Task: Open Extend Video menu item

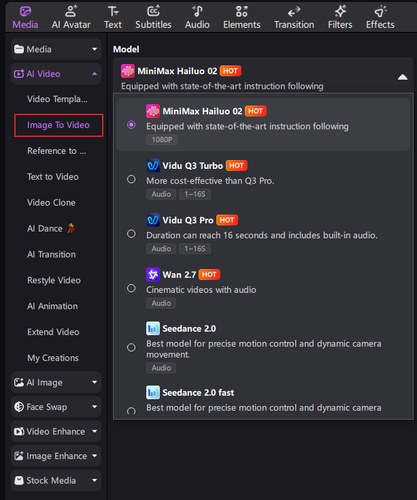Action: click(53, 332)
